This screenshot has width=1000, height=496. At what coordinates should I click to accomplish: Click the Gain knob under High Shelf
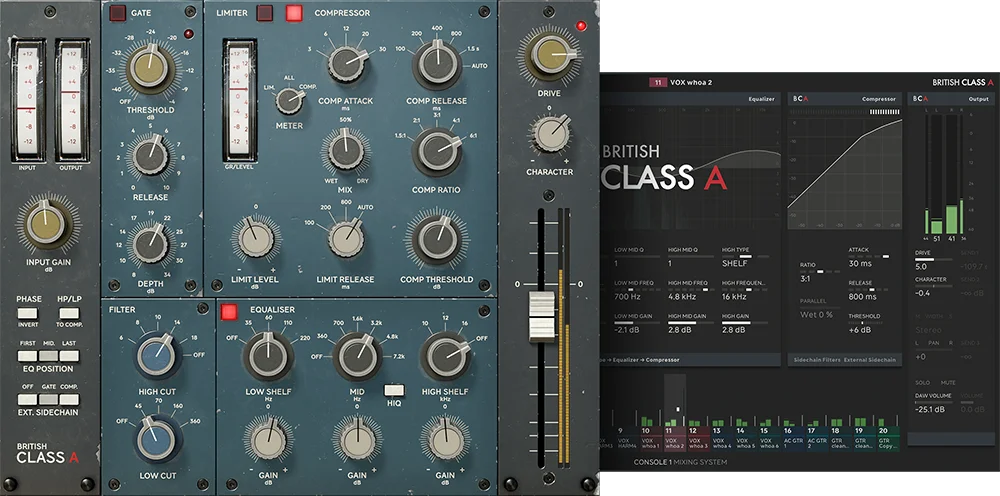point(445,440)
